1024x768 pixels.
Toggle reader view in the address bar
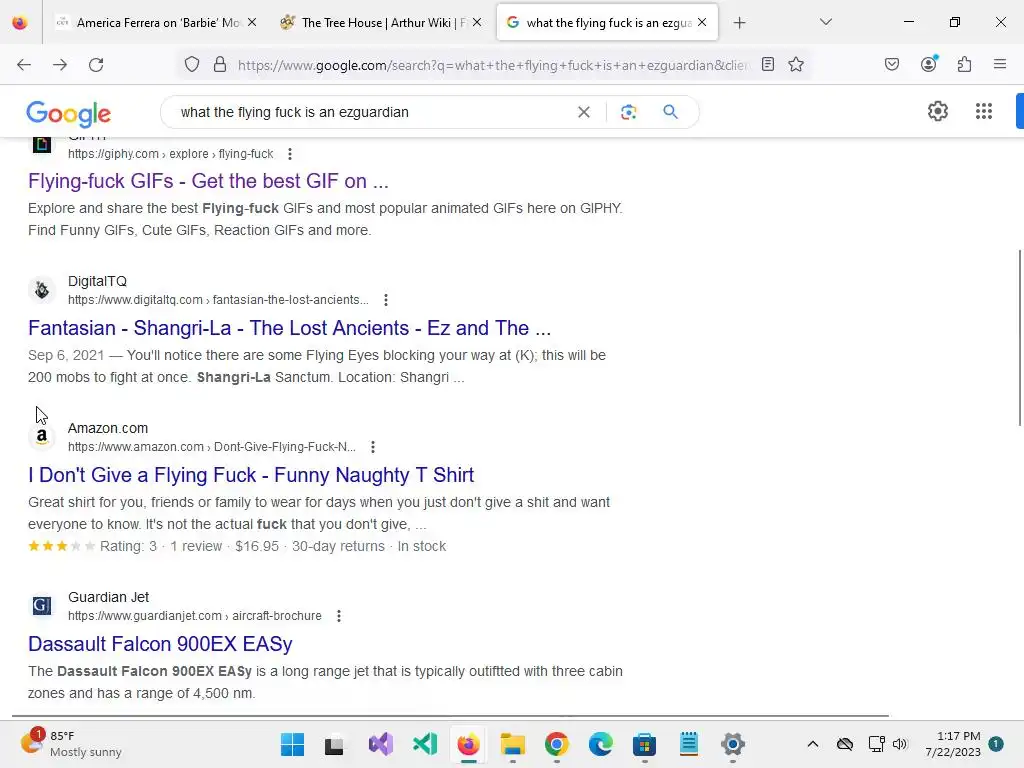[768, 65]
